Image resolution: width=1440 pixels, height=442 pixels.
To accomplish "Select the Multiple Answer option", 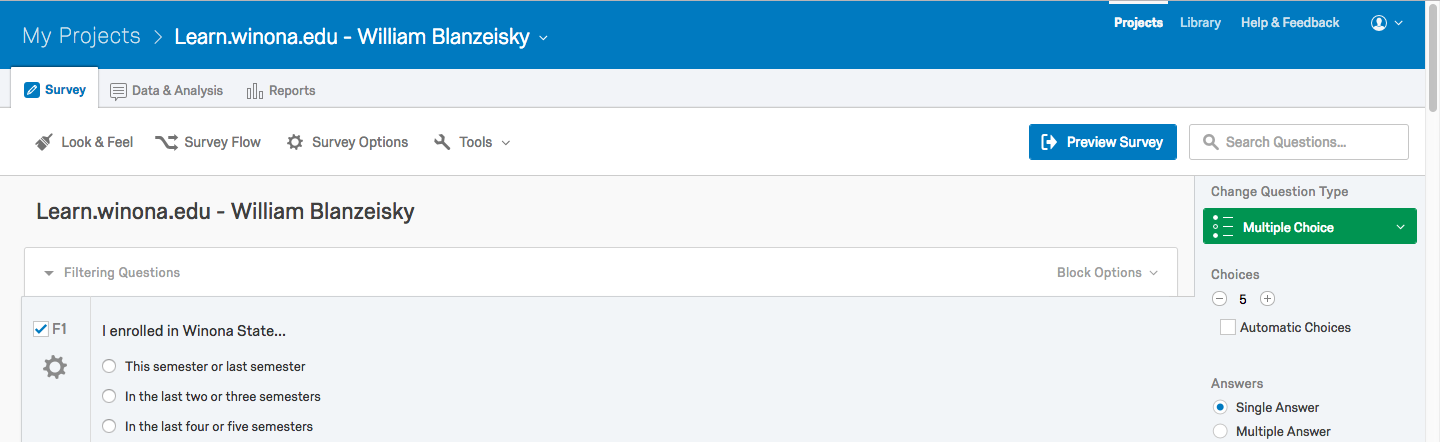I will pyautogui.click(x=1220, y=431).
